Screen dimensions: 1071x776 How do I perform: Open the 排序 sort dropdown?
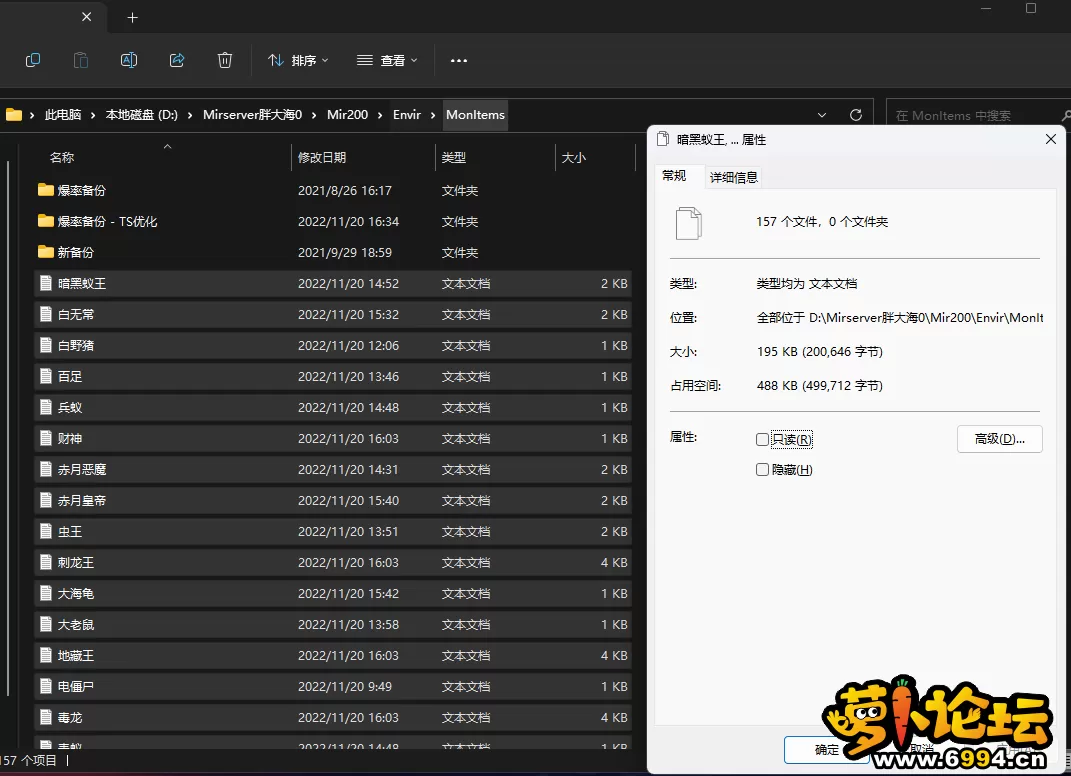point(298,60)
